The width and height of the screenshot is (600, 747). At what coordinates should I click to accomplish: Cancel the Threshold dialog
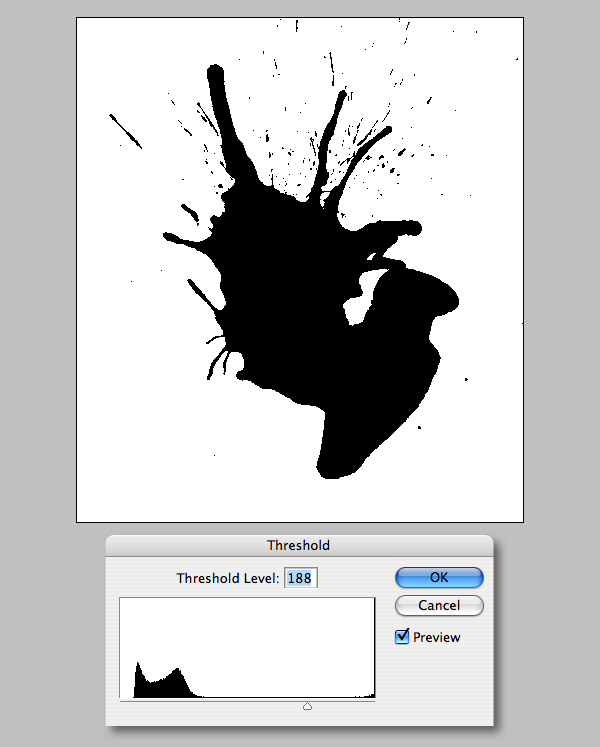(x=439, y=605)
